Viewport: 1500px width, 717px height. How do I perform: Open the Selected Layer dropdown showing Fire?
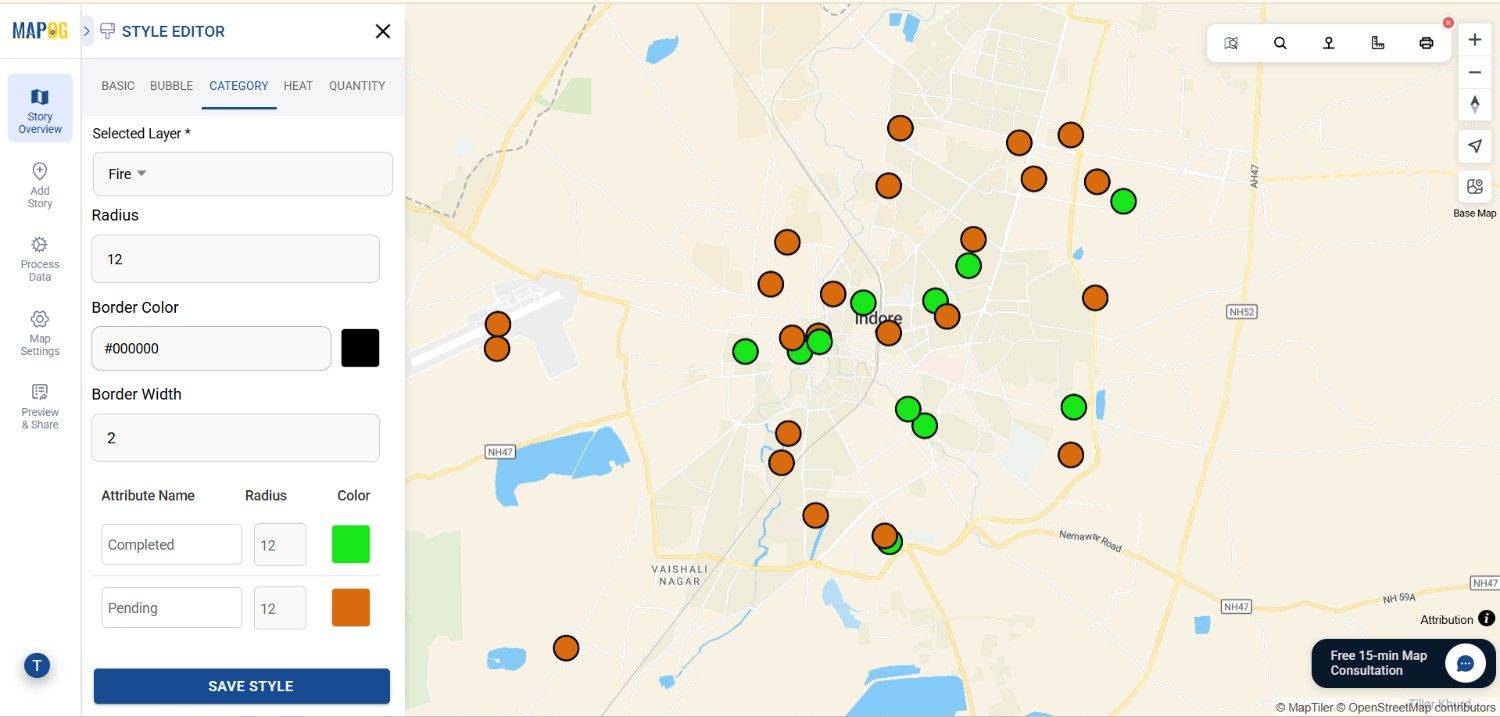[x=242, y=174]
